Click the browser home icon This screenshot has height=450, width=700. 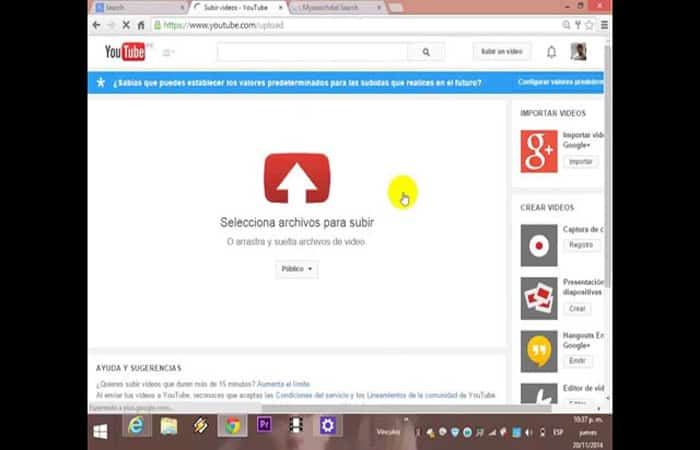click(x=141, y=25)
